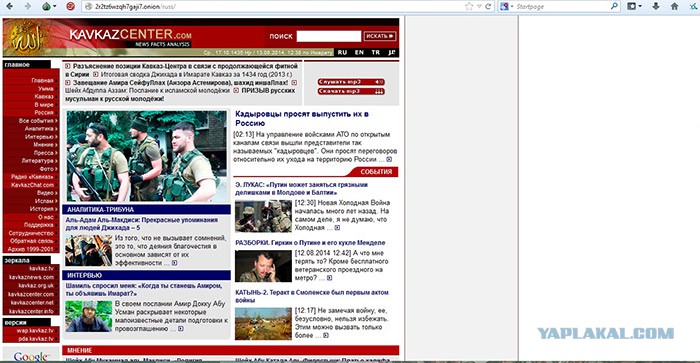Open the search engine selector dropdown
The height and width of the screenshot is (363, 700).
pyautogui.click(x=507, y=6)
